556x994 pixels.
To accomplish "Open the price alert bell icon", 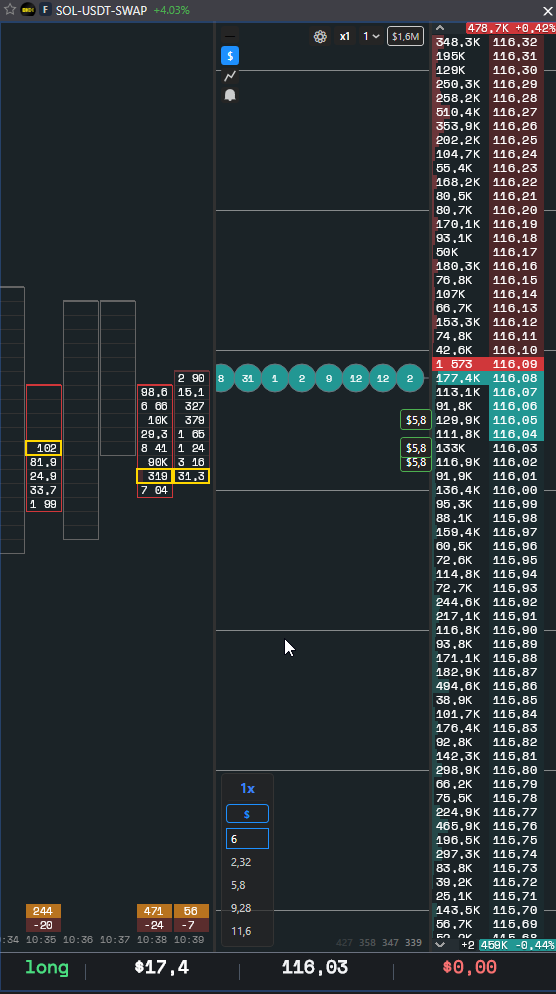I will coord(230,95).
